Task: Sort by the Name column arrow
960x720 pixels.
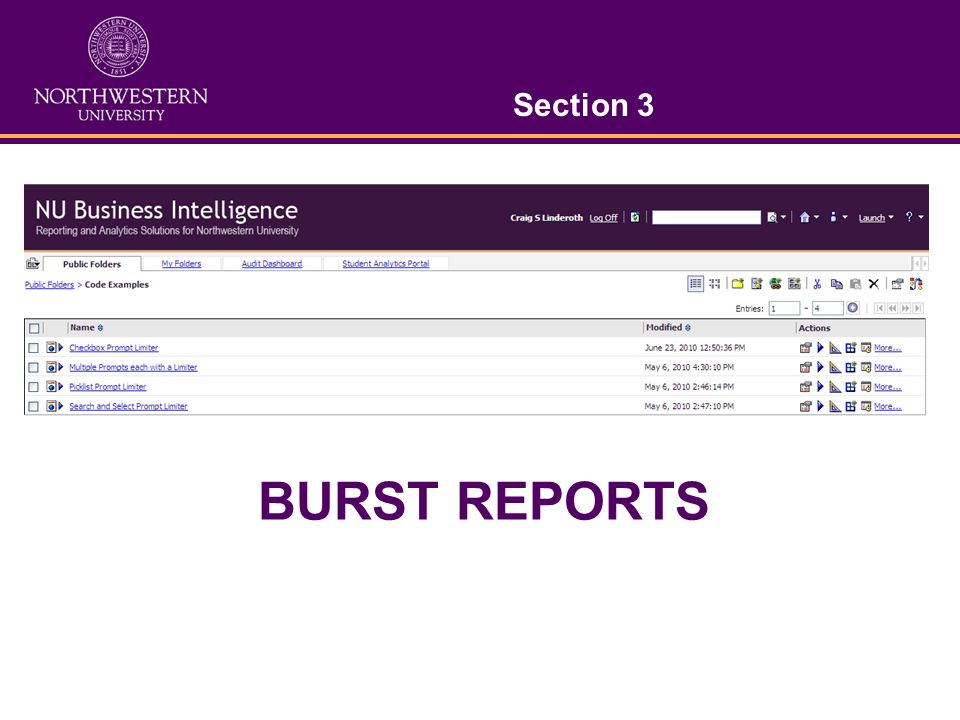Action: [100, 328]
